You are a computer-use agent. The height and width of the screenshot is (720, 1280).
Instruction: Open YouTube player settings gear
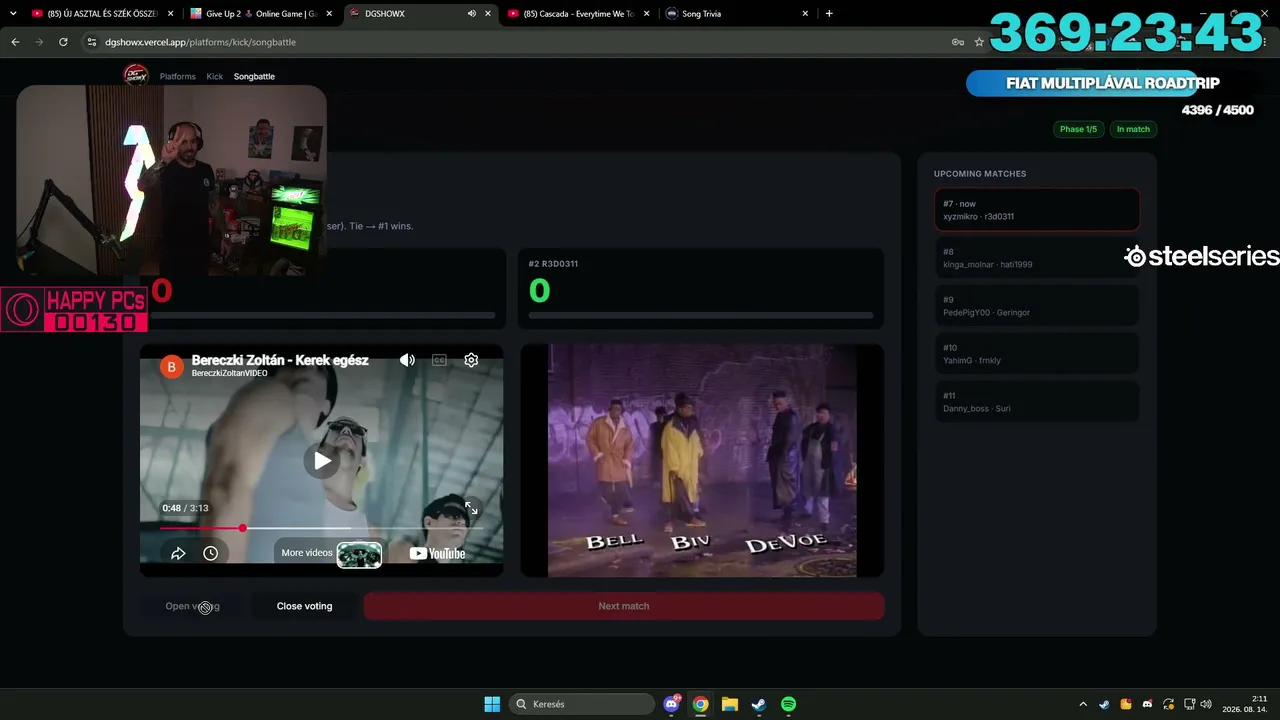471,360
